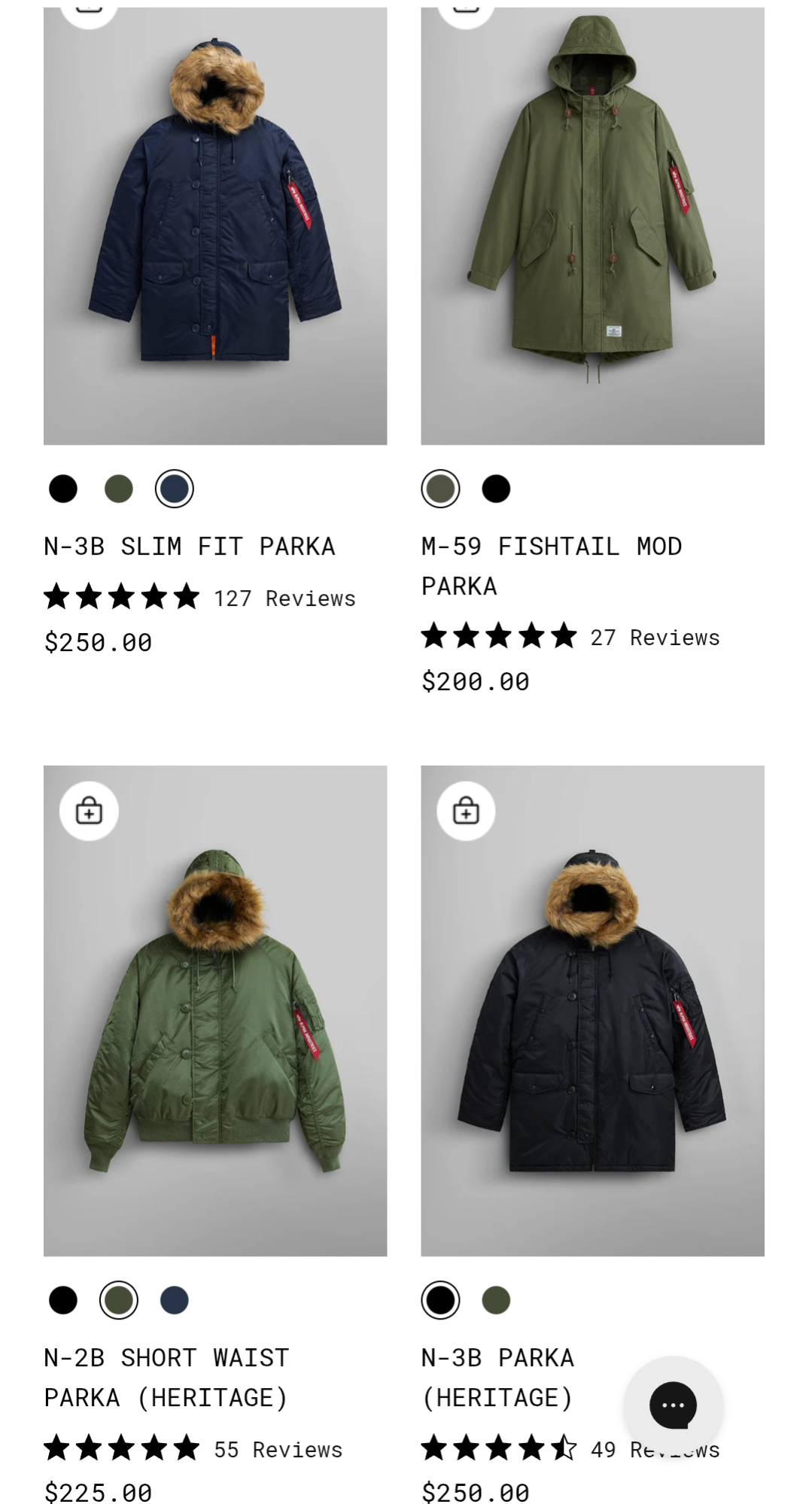The width and height of the screenshot is (812, 1504).
Task: Select olive swatch for M-59 Fishtail Mod Parka
Action: point(440,489)
